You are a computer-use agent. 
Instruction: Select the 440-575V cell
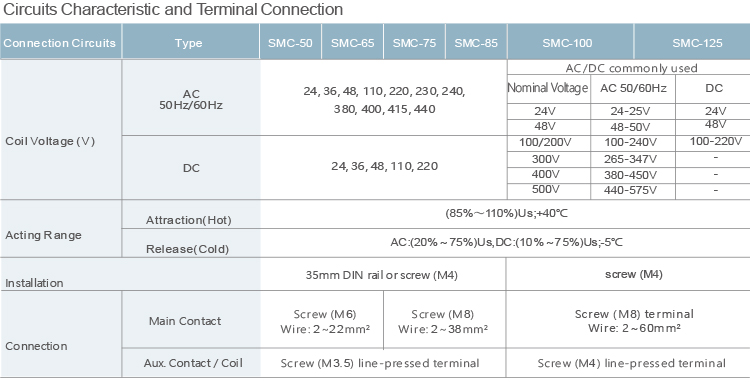click(x=632, y=191)
